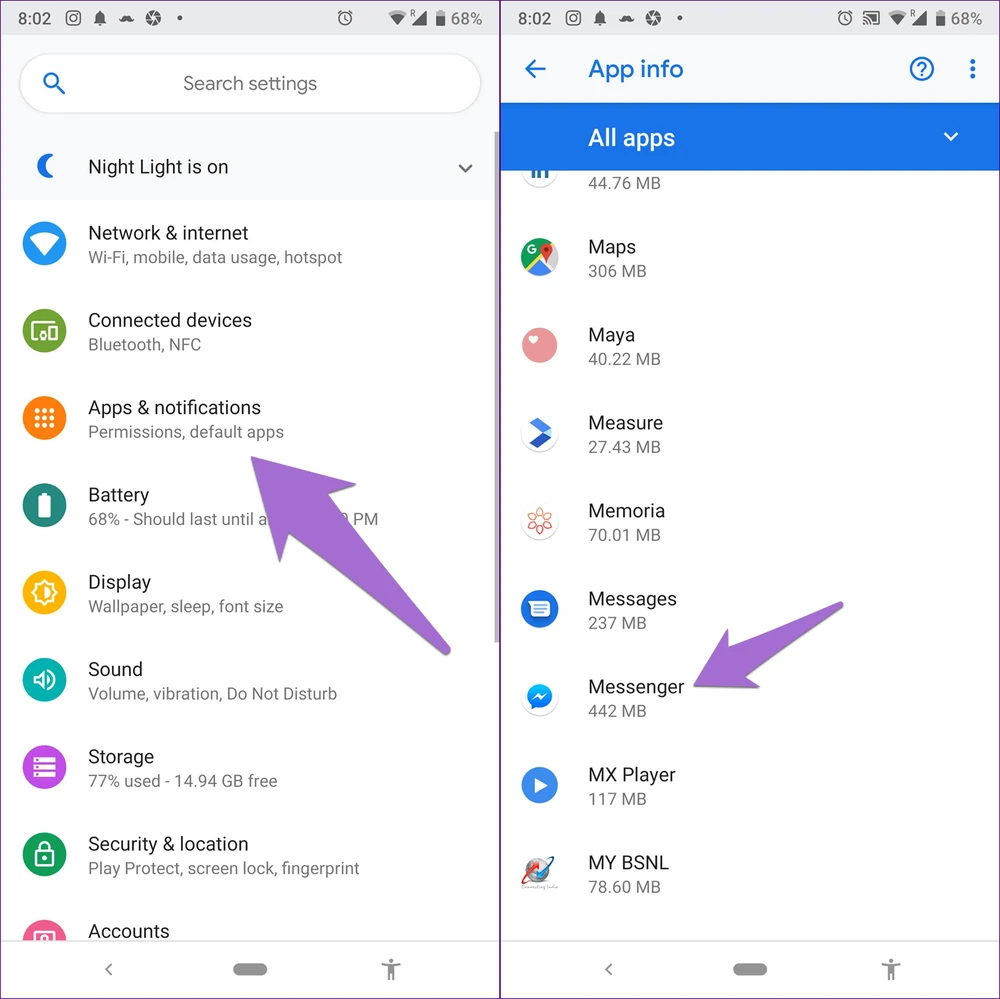Screen dimensions: 1000x999
Task: Expand the Night Light chevron
Action: tap(466, 168)
